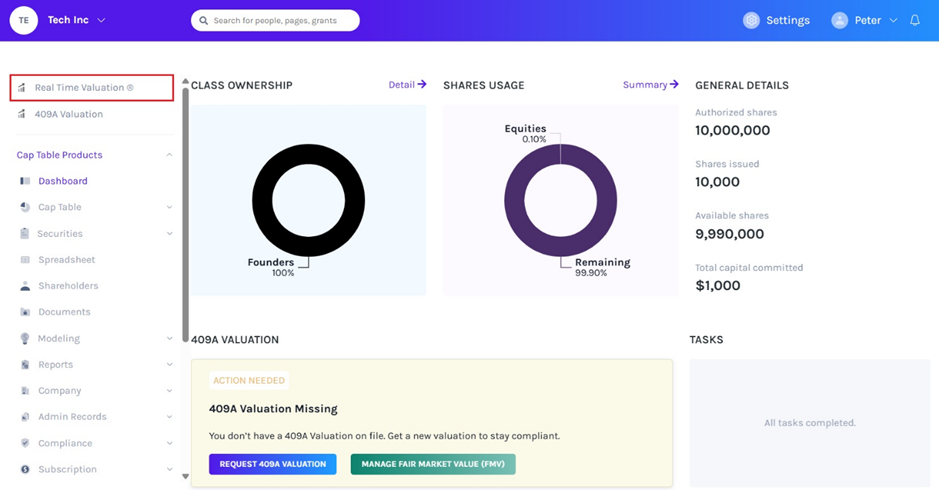Open Documents in sidebar
Image resolution: width=939 pixels, height=490 pixels.
(x=64, y=312)
